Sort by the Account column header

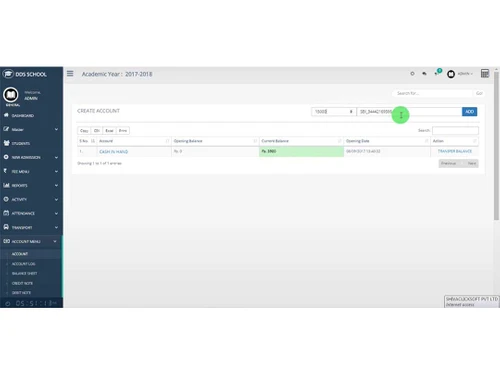click(134, 141)
